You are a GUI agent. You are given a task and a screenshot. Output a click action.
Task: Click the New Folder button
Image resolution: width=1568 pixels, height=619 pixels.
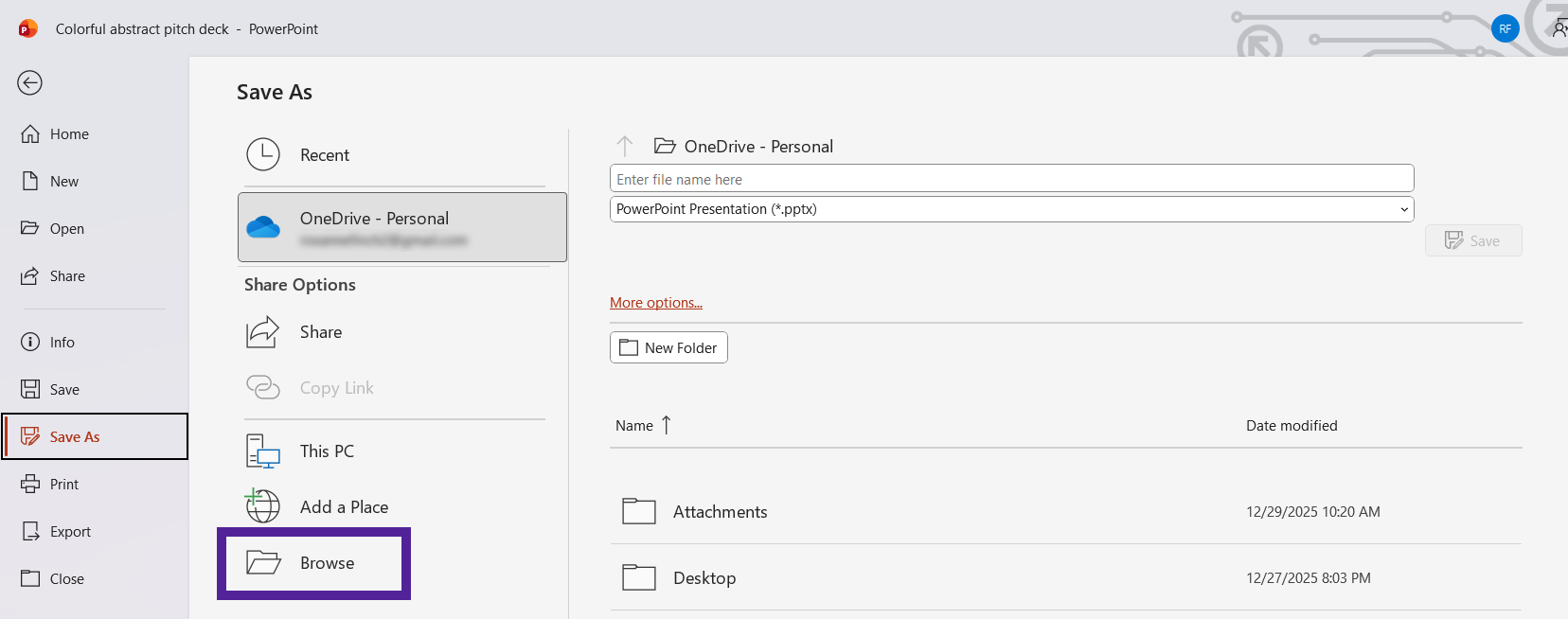tap(668, 347)
